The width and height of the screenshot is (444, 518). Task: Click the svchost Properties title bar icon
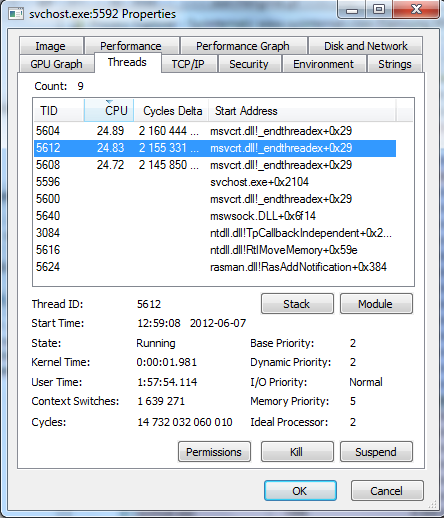pos(16,14)
